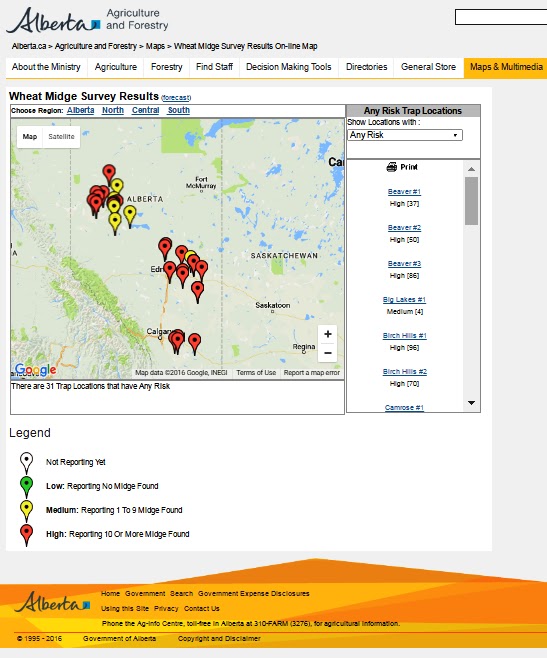The height and width of the screenshot is (658, 547).
Task: Choose the North region link
Action: (113, 110)
